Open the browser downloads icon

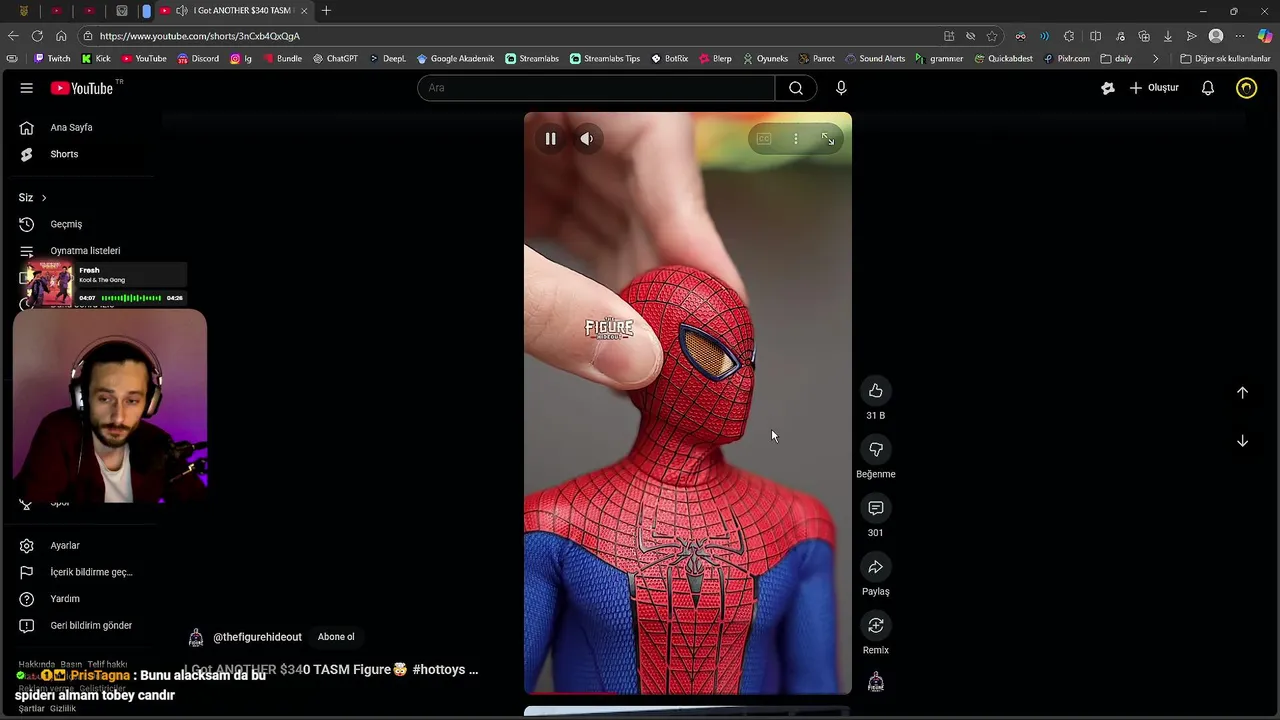[x=1167, y=36]
